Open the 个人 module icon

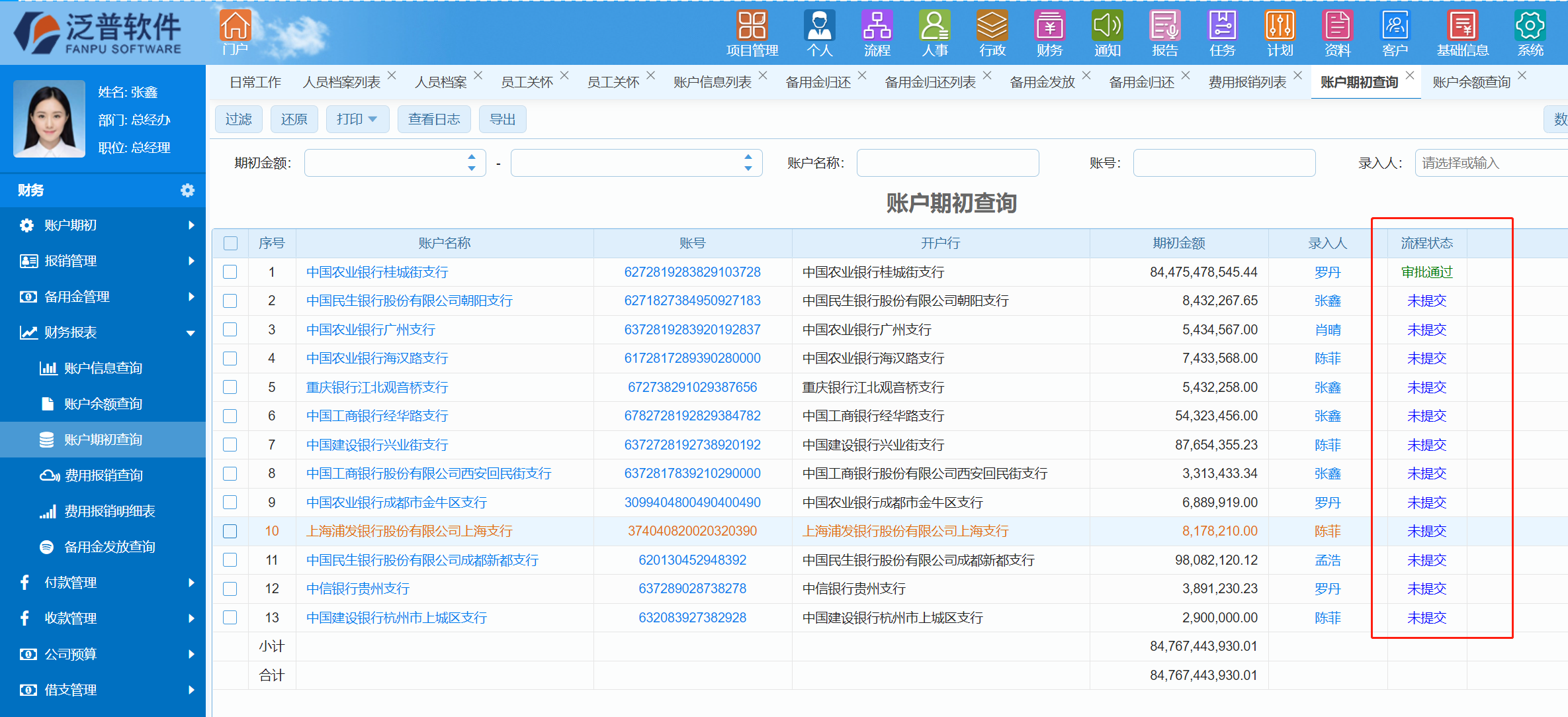(x=819, y=32)
